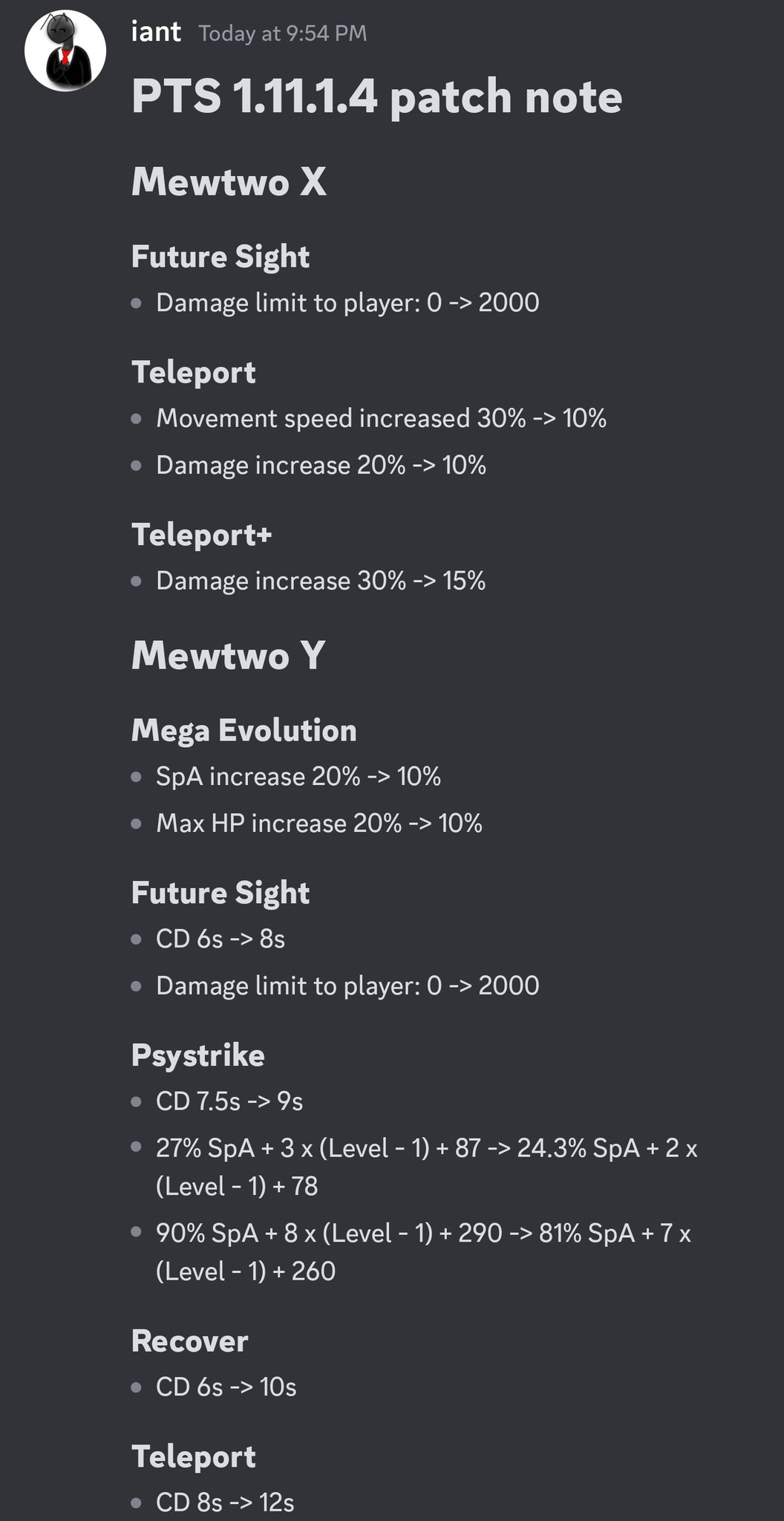Click the 27% SpA Psystrike formula line
Screen dimensions: 784x1521
[427, 1167]
